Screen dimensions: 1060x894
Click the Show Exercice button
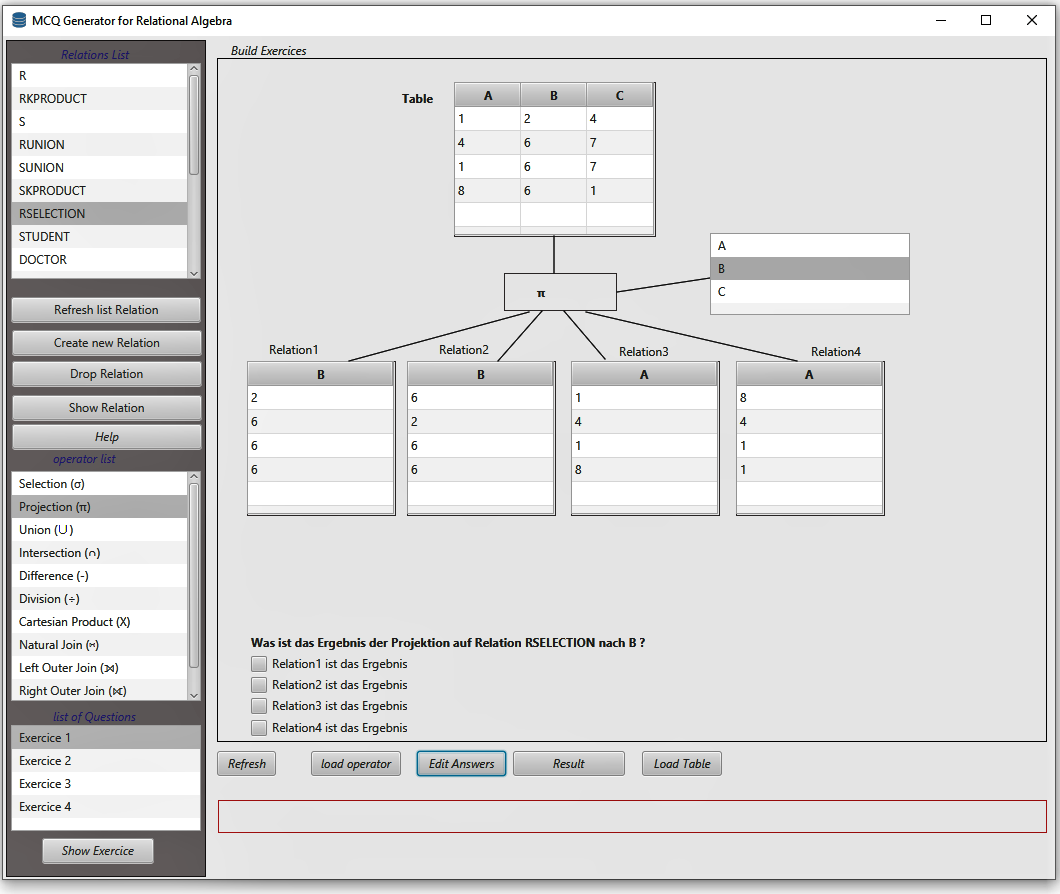97,850
